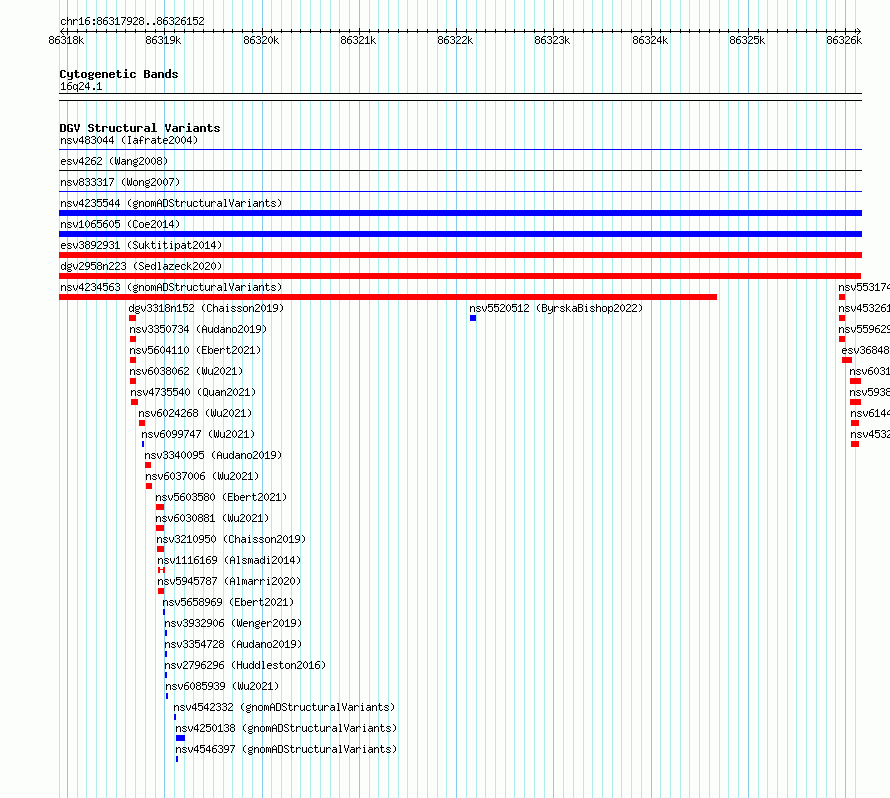Select dgv3318n152 (Chaisson2019) label
The height and width of the screenshot is (798, 890).
(x=206, y=308)
